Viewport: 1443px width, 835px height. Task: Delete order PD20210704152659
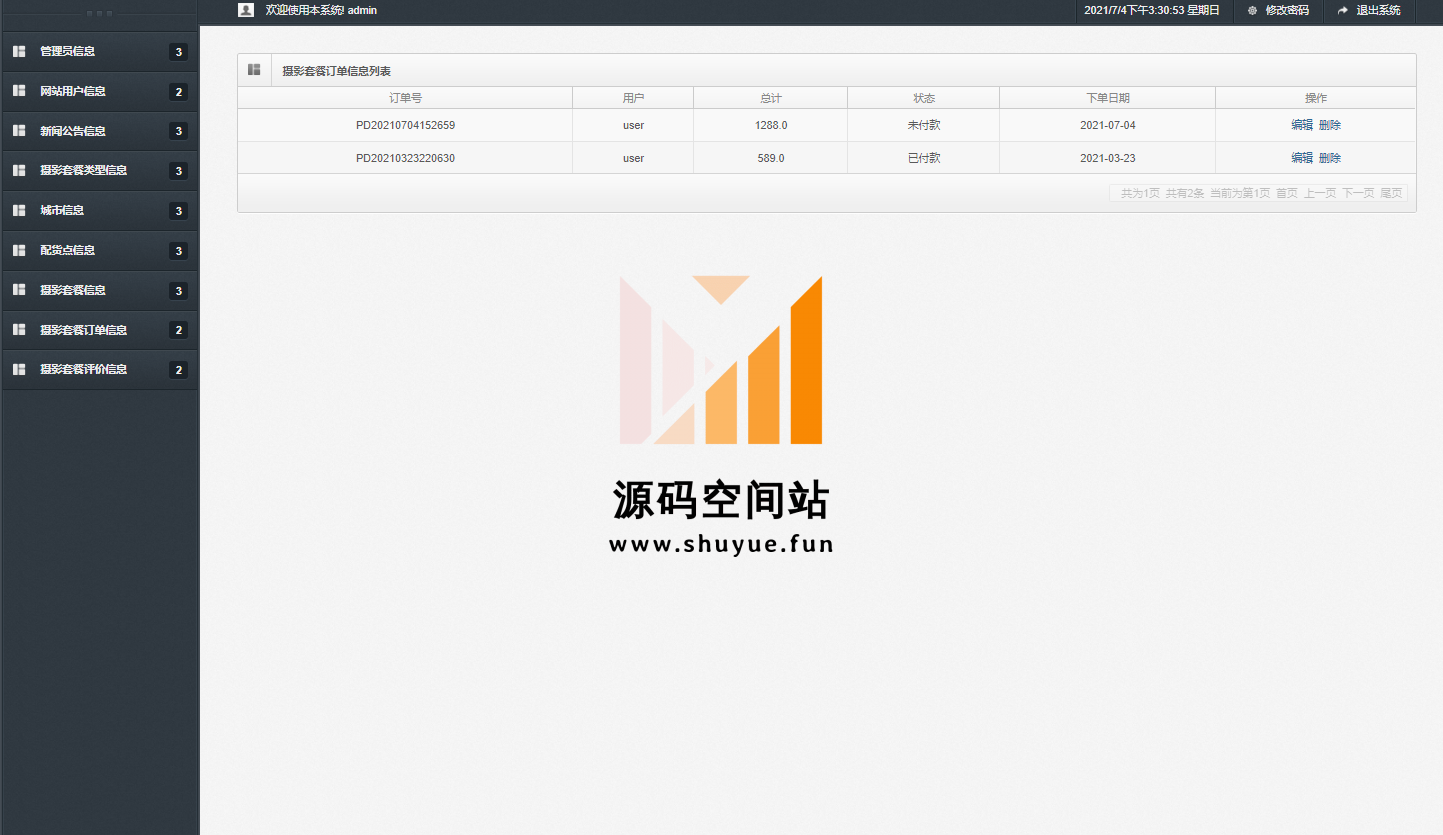point(1329,125)
